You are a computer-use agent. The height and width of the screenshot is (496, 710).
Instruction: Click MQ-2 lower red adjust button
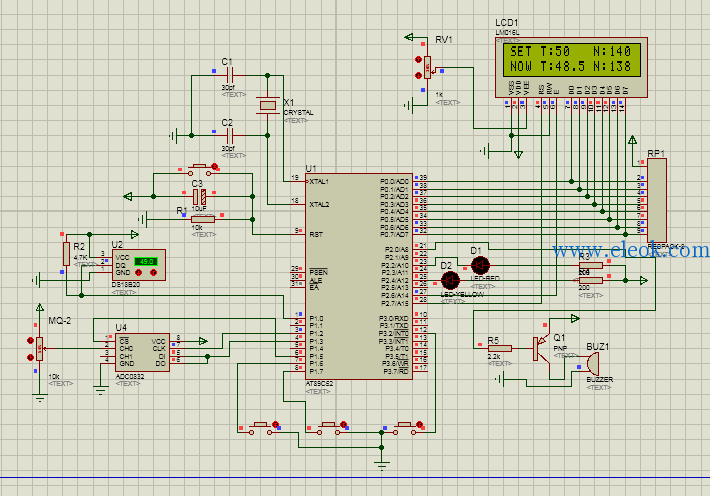30,357
